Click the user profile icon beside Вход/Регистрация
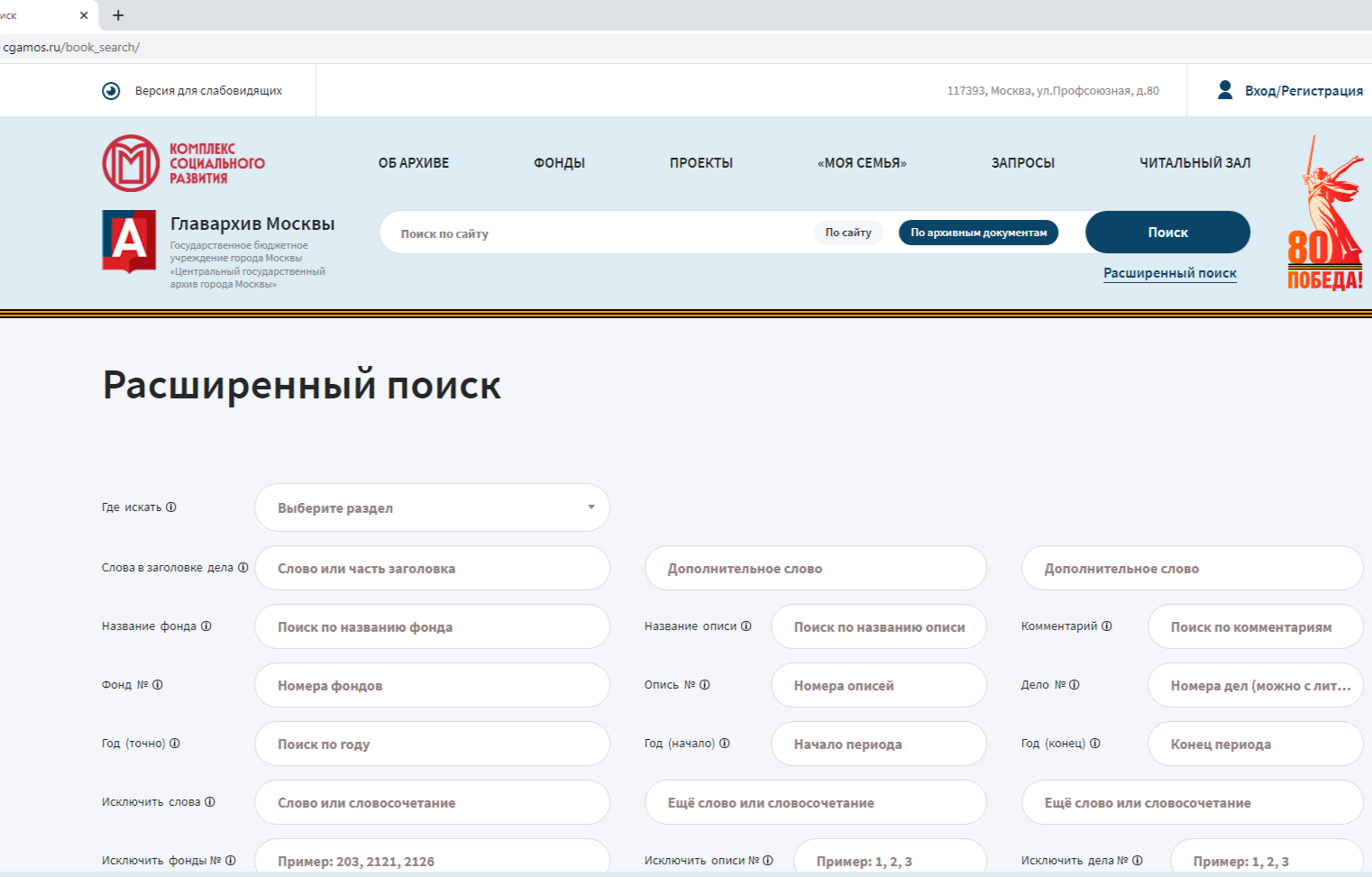1372x877 pixels. pos(1225,90)
